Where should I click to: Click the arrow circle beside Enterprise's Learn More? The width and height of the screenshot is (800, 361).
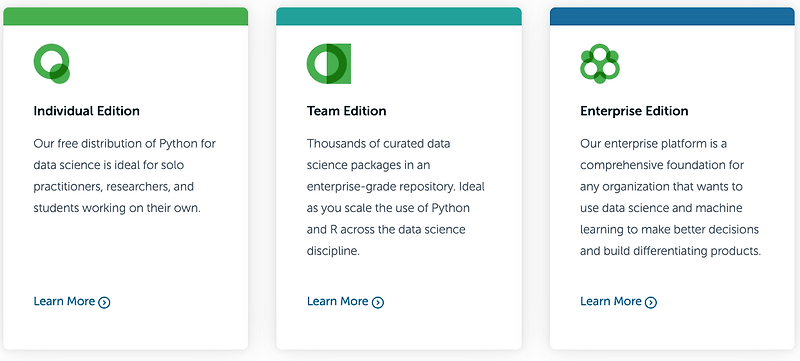pos(651,302)
